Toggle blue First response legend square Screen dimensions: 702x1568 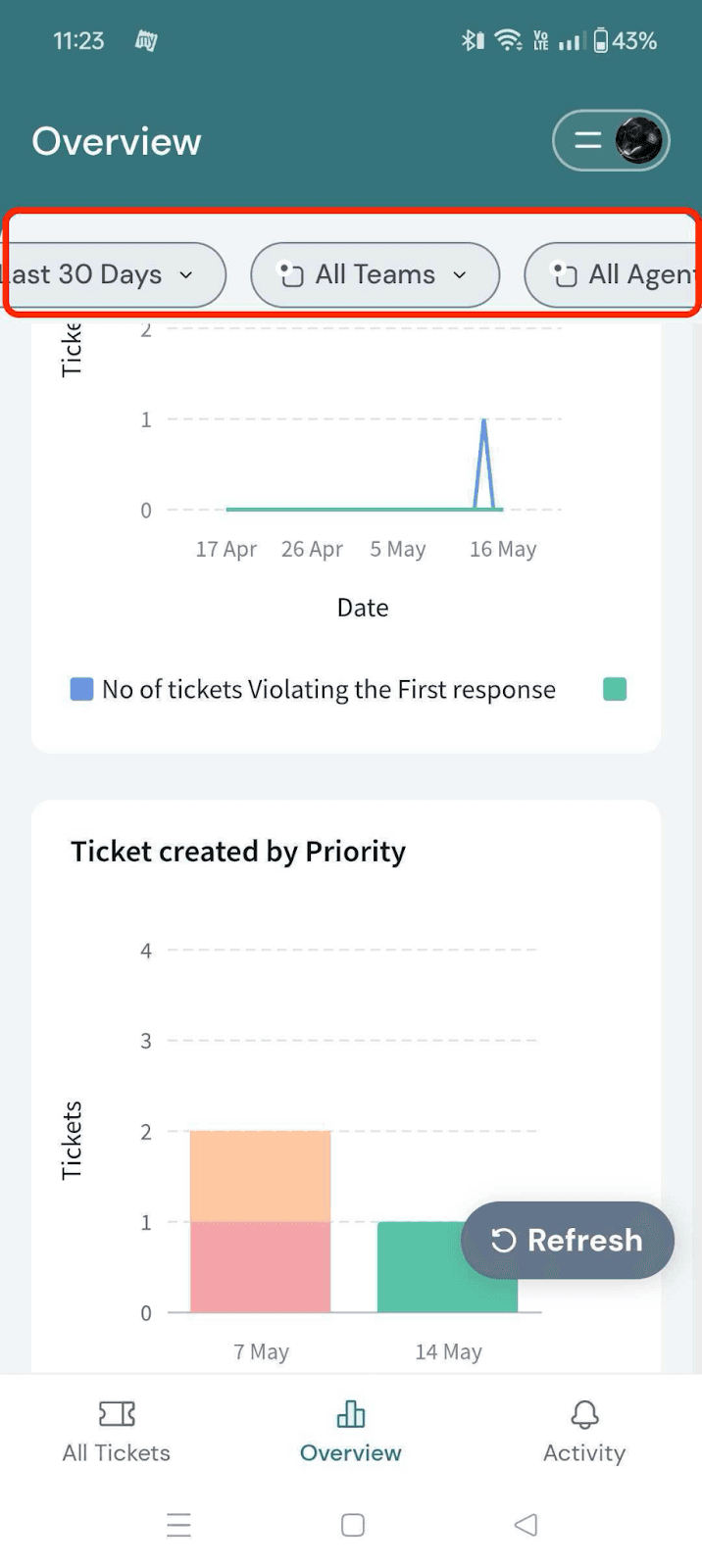[x=81, y=690]
